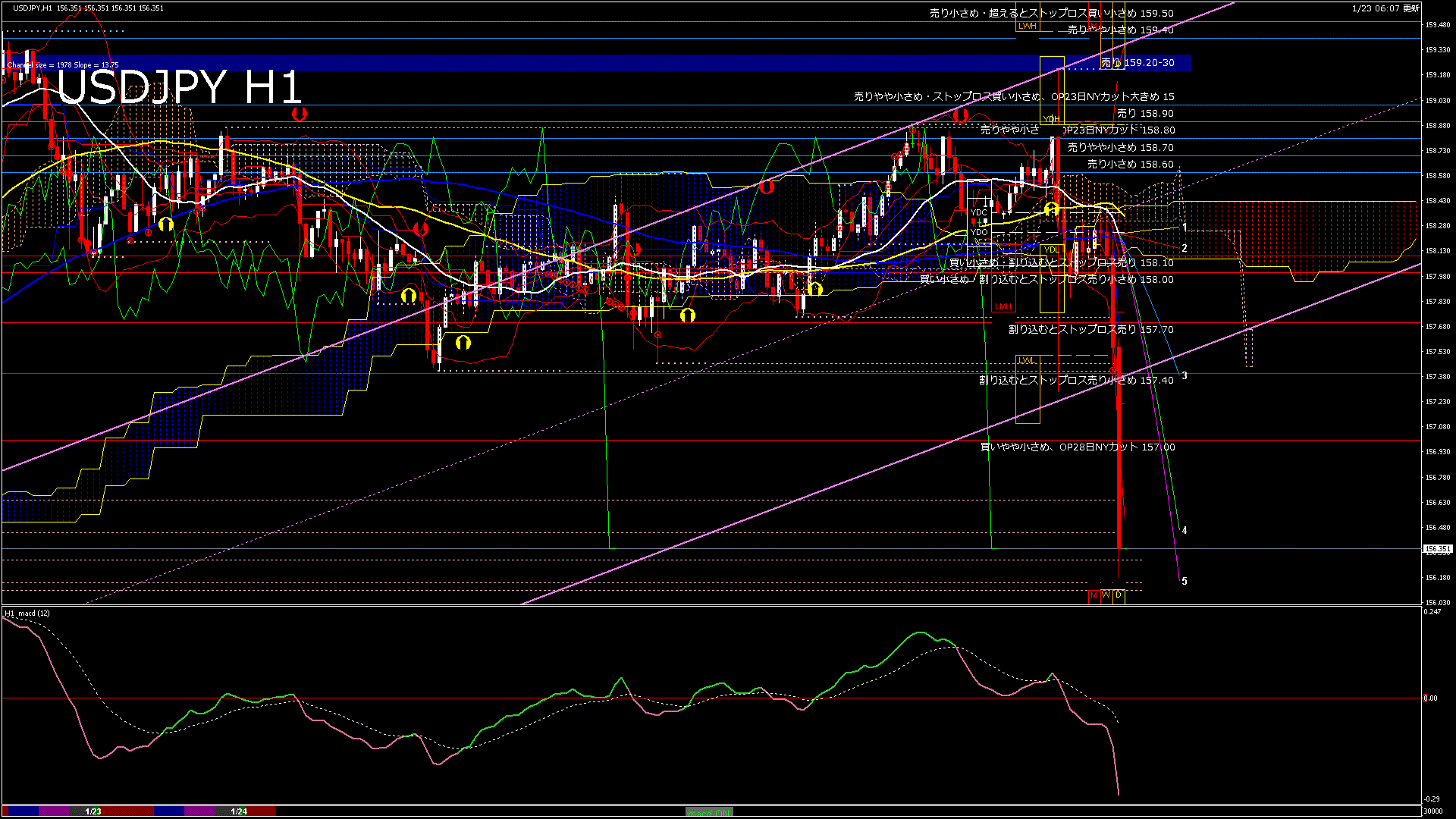Viewport: 1456px width, 819px height.
Task: Select the LWL weekly low label
Action: [1026, 360]
